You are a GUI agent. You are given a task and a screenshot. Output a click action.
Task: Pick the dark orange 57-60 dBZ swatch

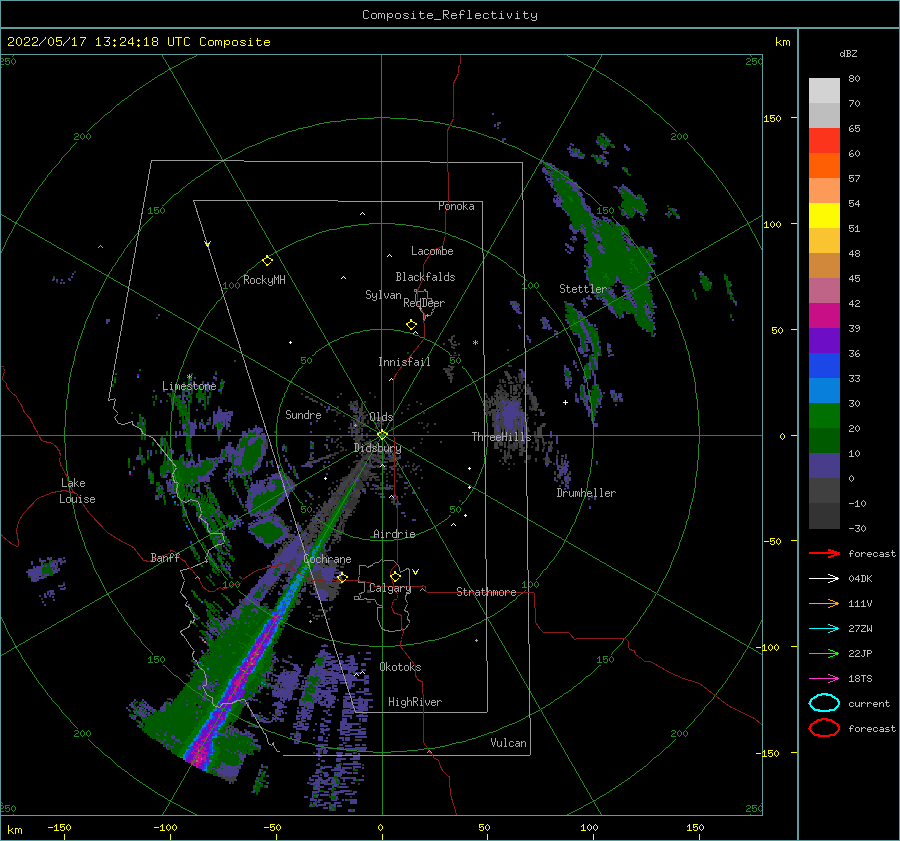tap(824, 166)
